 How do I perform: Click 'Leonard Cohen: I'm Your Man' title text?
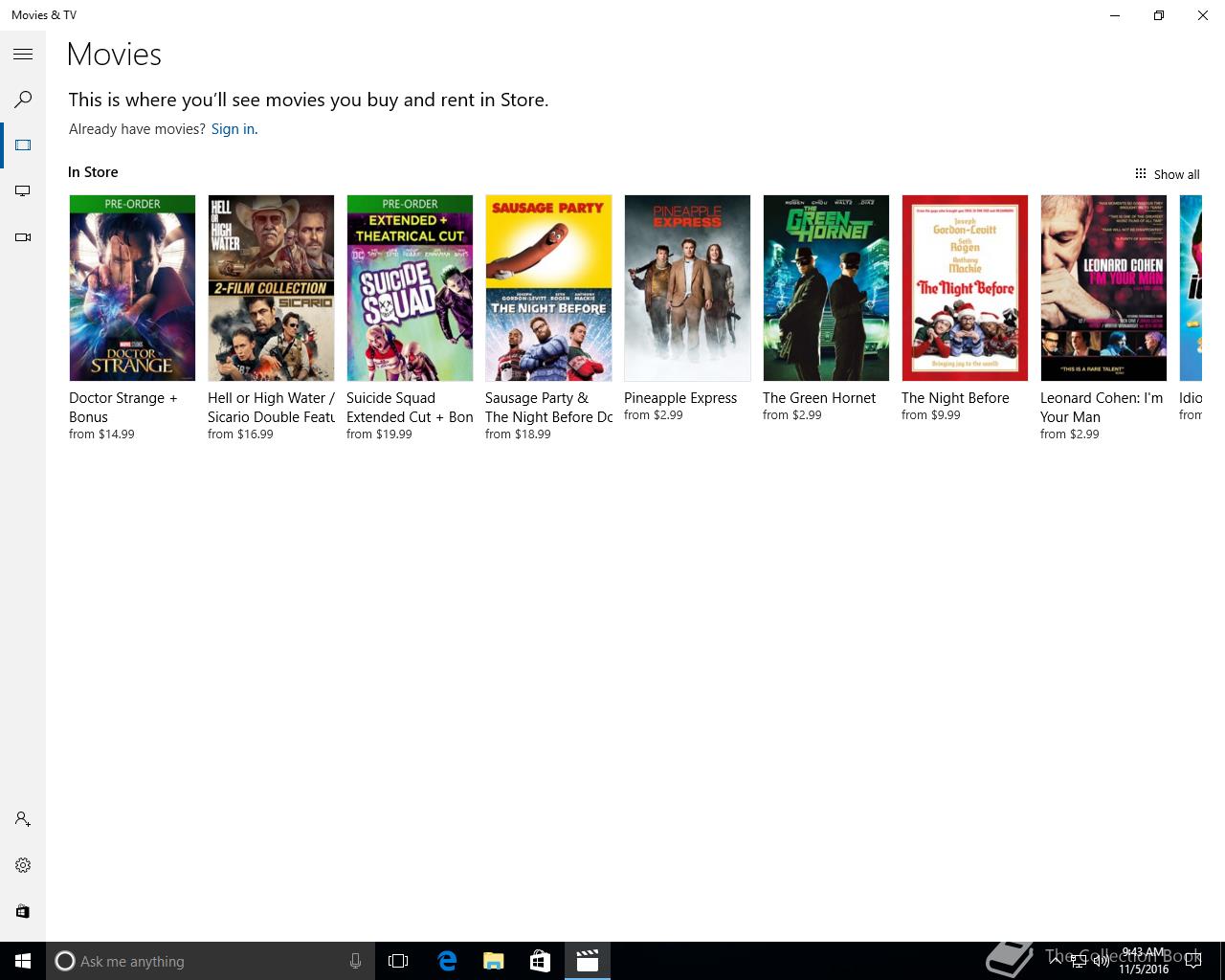tap(1102, 408)
